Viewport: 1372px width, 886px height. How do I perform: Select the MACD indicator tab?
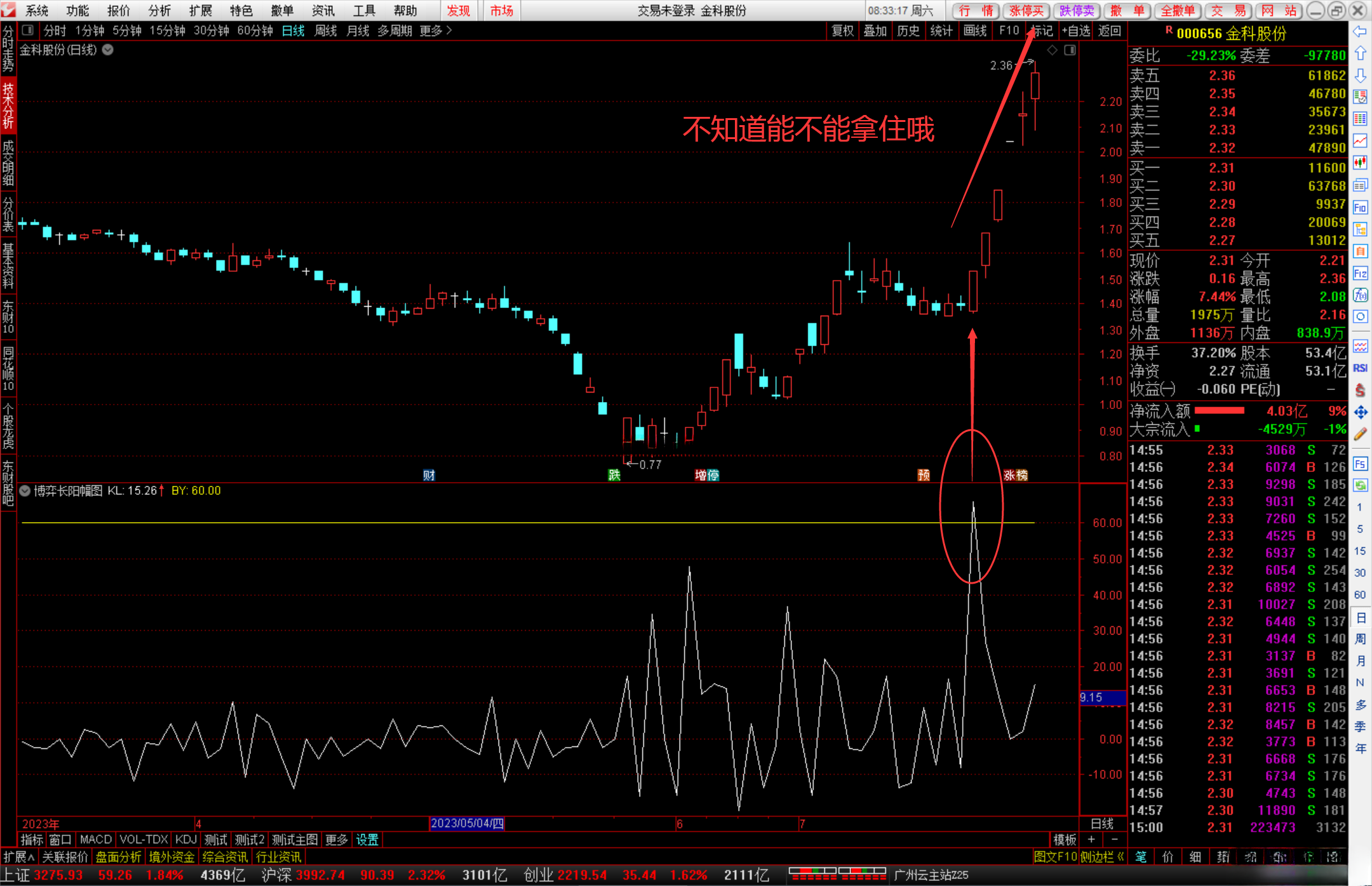[x=95, y=840]
